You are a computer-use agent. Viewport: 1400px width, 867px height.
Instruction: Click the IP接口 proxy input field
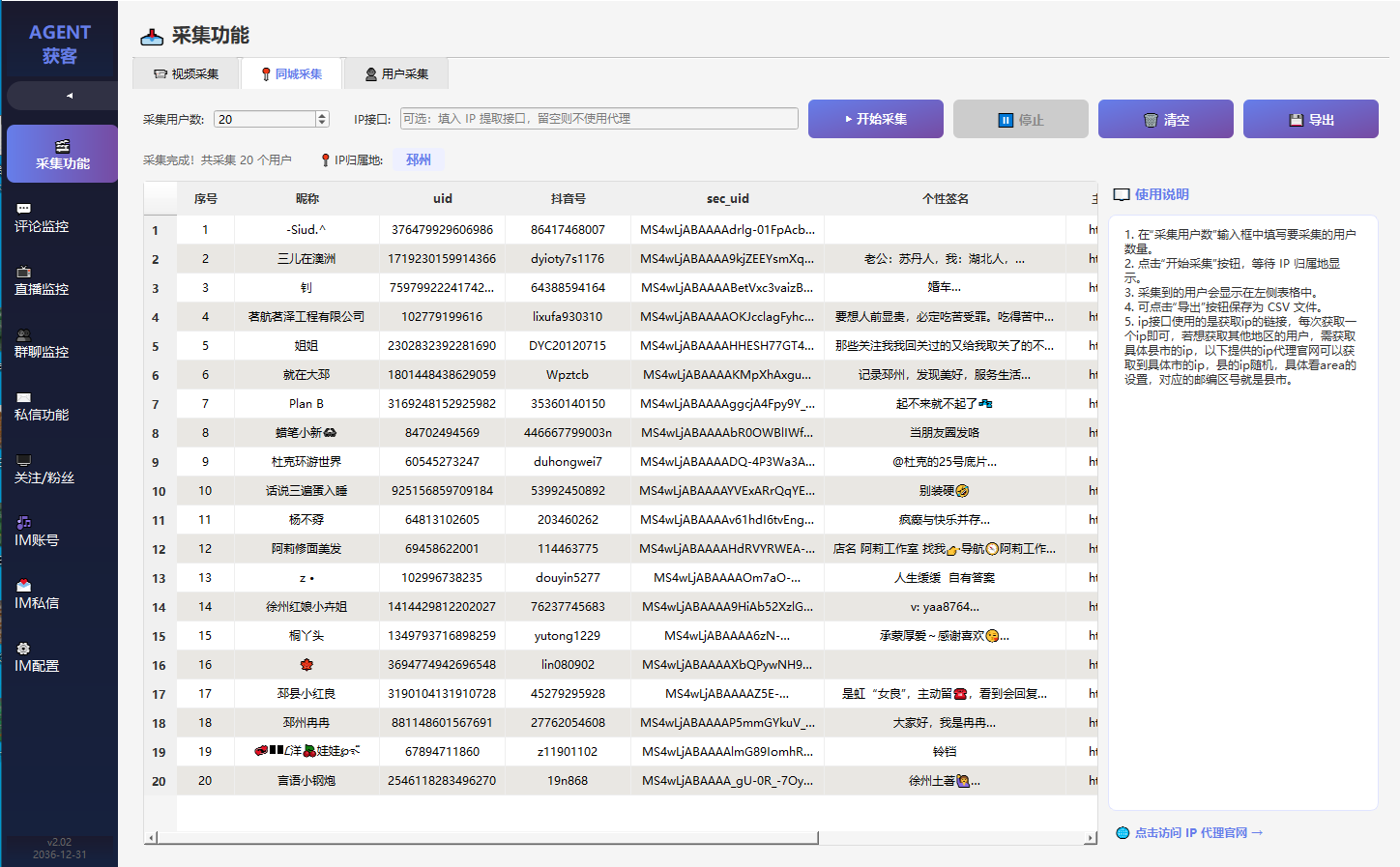[x=599, y=118]
